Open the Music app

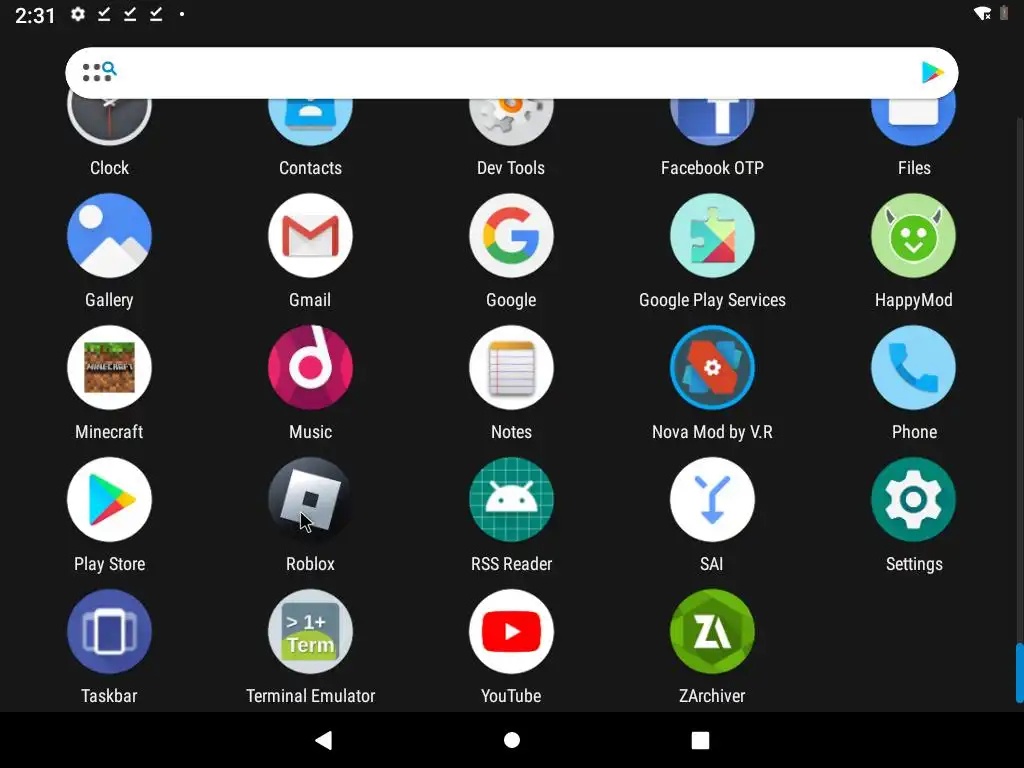[x=310, y=368]
